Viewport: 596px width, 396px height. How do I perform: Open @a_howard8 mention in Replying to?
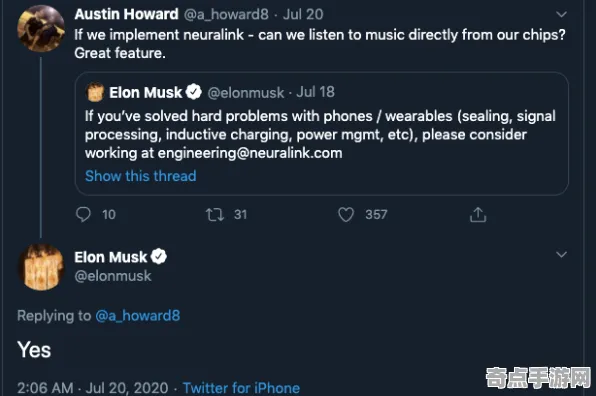138,315
